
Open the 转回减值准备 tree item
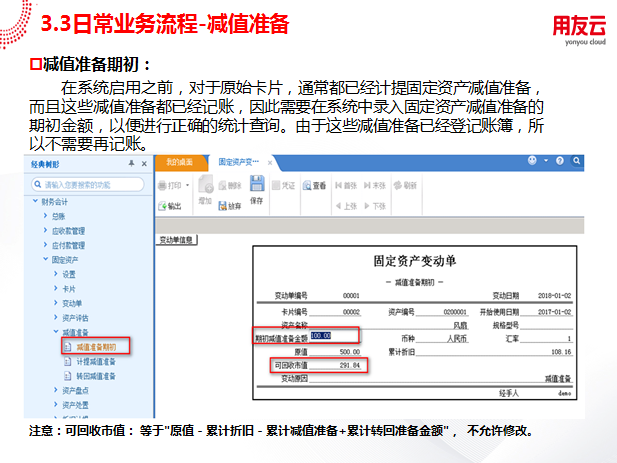[x=96, y=376]
